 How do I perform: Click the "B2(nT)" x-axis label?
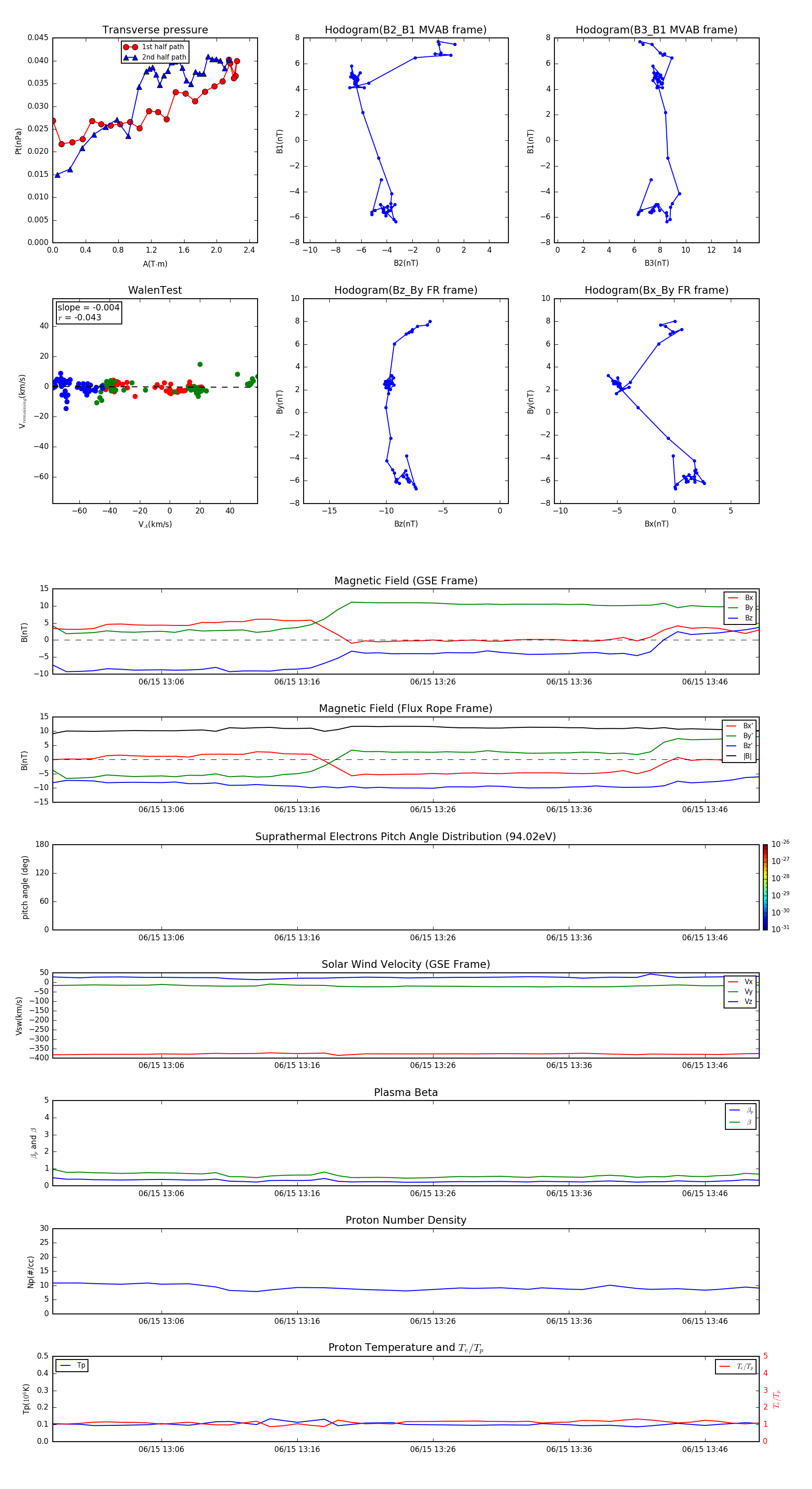(x=406, y=264)
